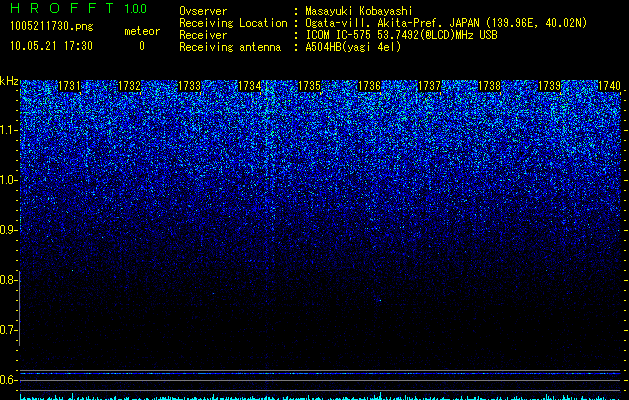Click the A504HB(yagi 4el) antenna text
The image size is (629, 400).
(353, 47)
